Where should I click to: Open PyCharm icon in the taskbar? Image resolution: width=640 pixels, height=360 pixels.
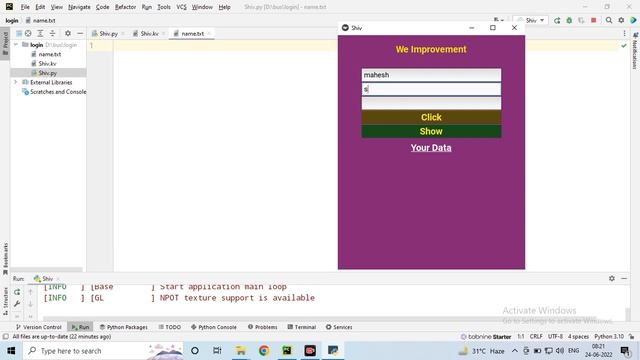point(287,351)
